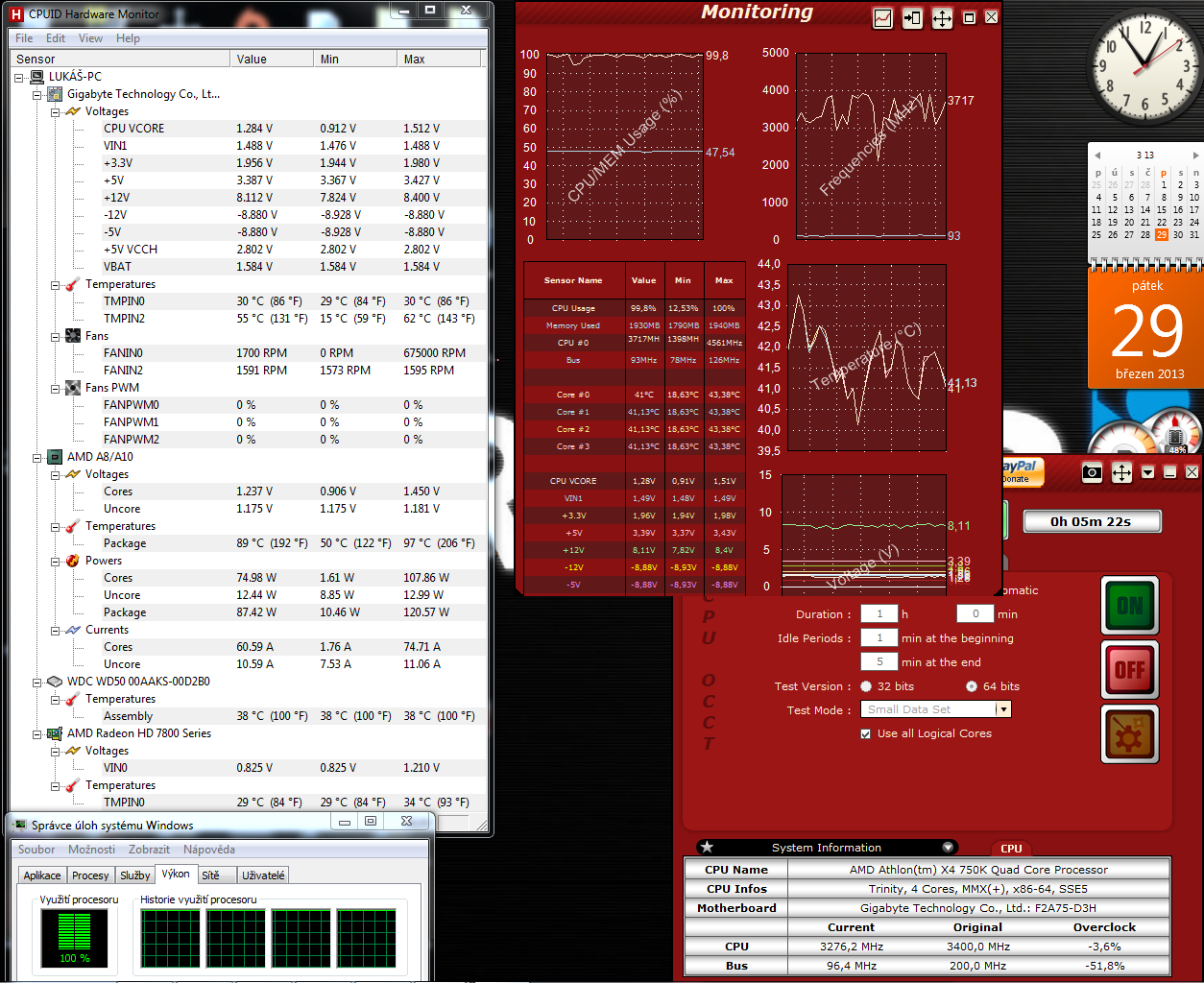1204x983 pixels.
Task: Click the thermometer icon beside Gigabyte's Temperatures node
Action: pyautogui.click(x=73, y=284)
